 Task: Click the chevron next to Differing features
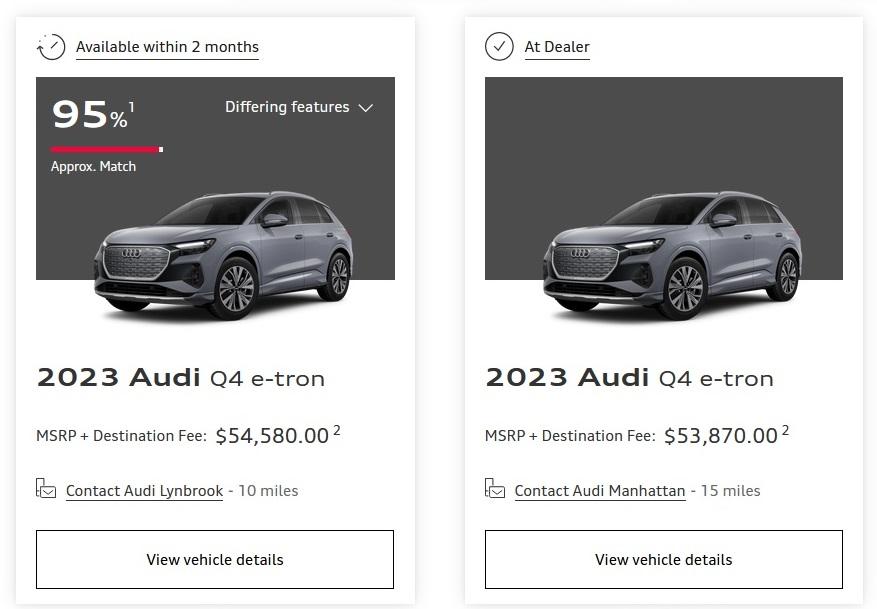click(x=366, y=108)
